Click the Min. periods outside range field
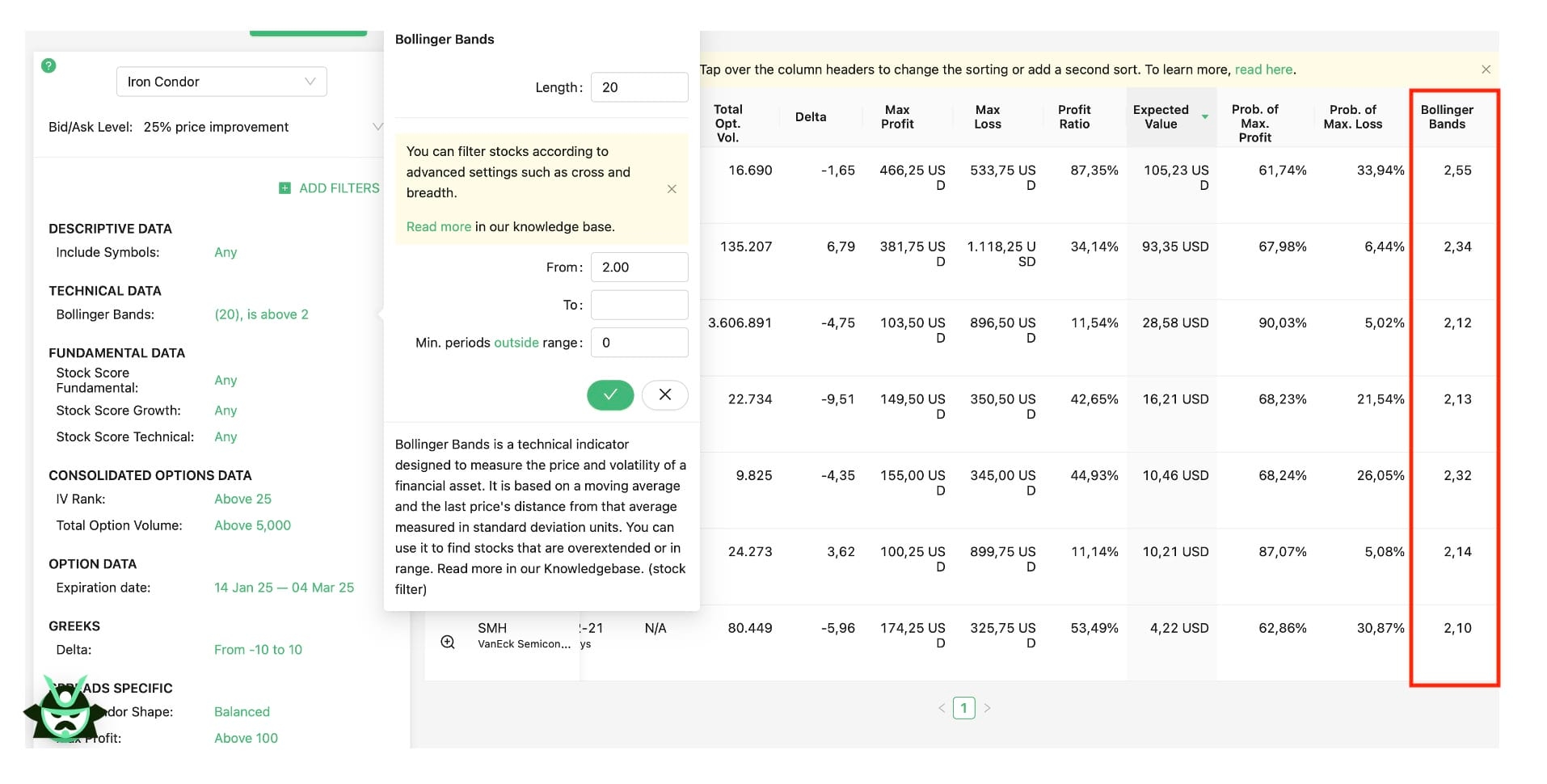 639,343
